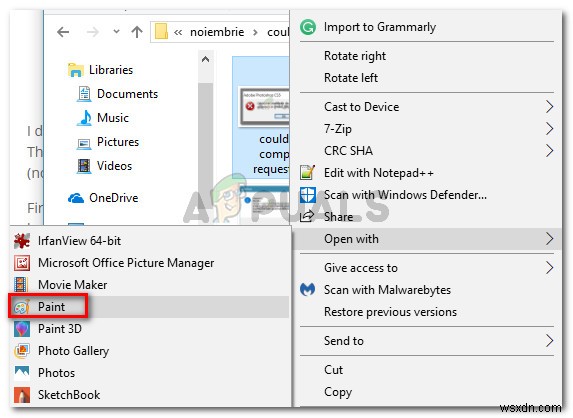Click the Notepad++ edit icon
Viewport: 573px width, 418px height.
click(307, 172)
